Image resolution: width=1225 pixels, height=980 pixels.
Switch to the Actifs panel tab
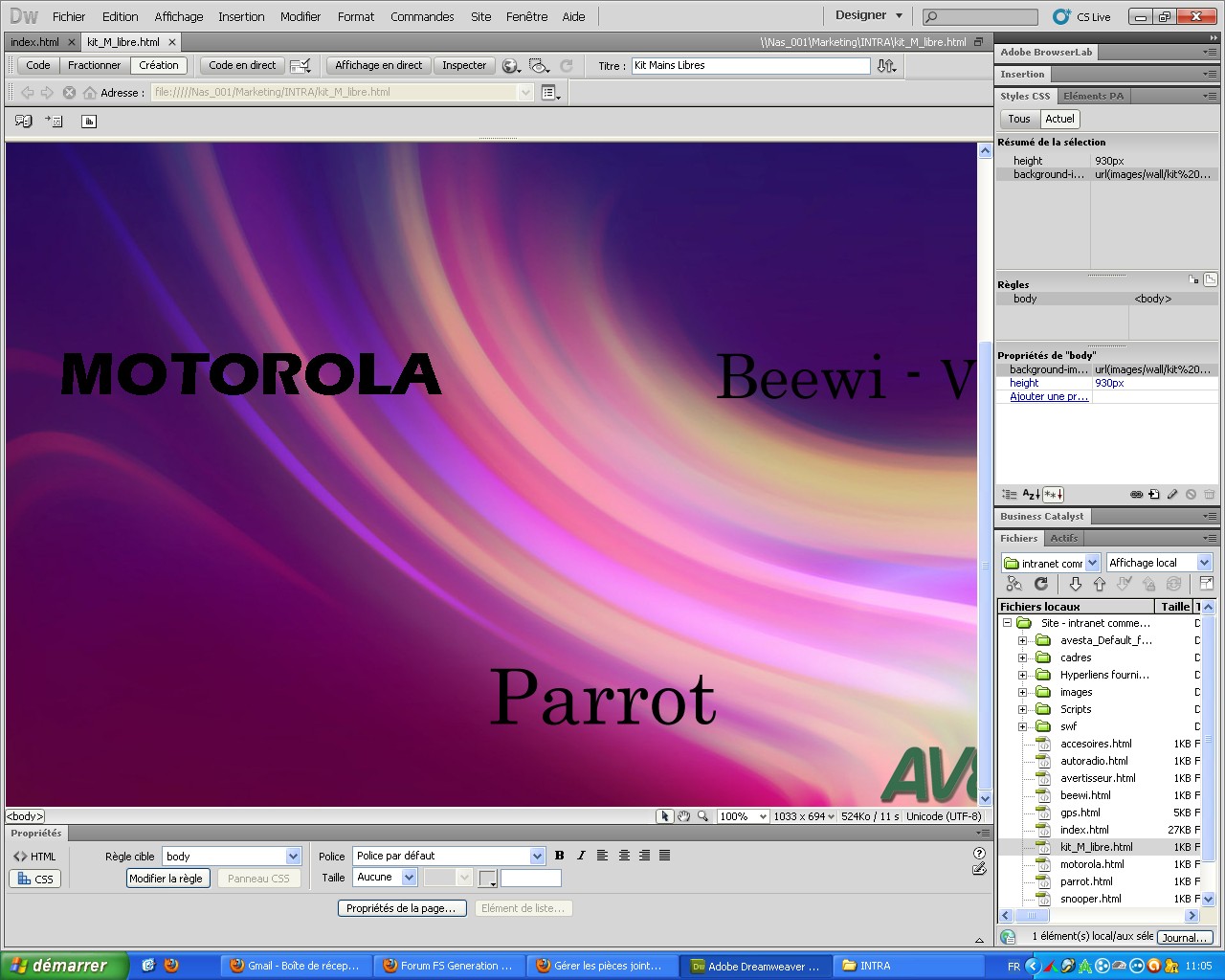click(1064, 539)
